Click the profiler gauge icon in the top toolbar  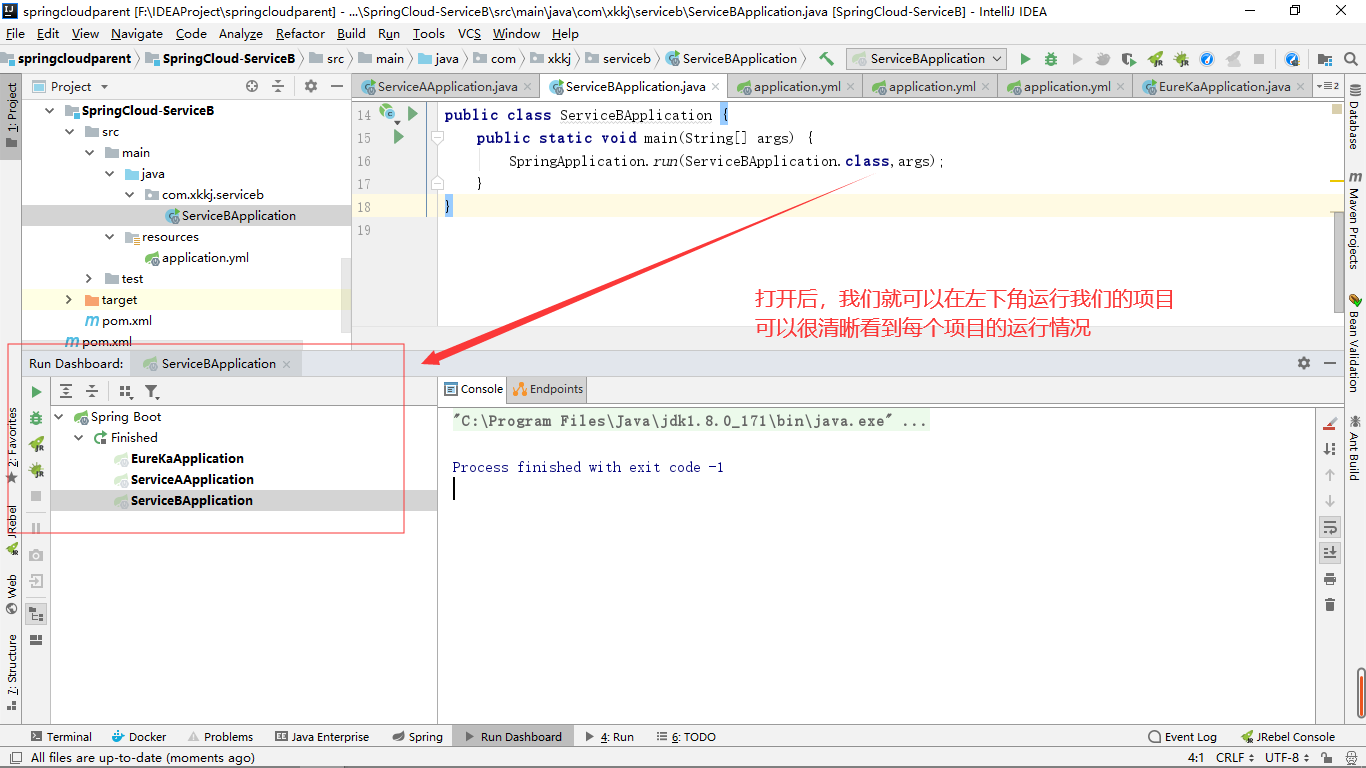tap(1207, 59)
